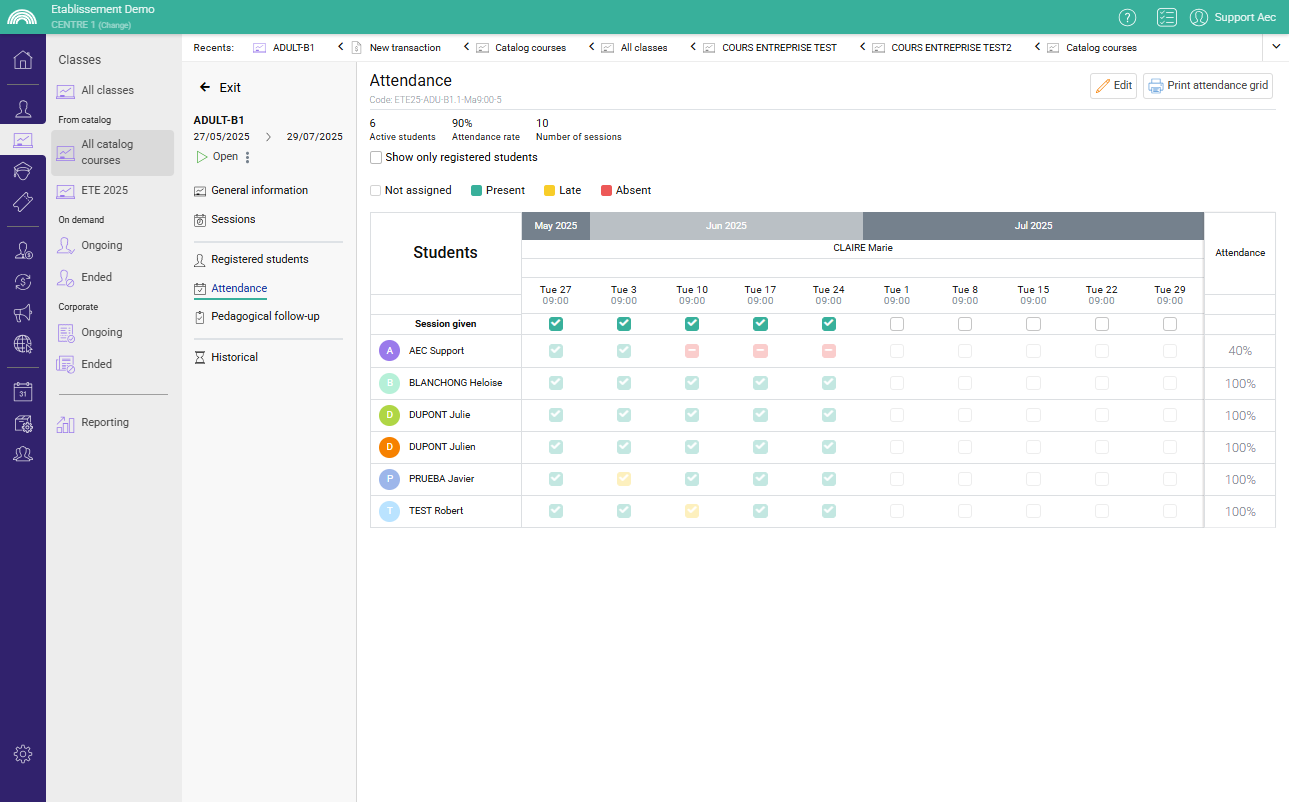Toggle Session given checkbox for Tue 27

click(x=556, y=324)
